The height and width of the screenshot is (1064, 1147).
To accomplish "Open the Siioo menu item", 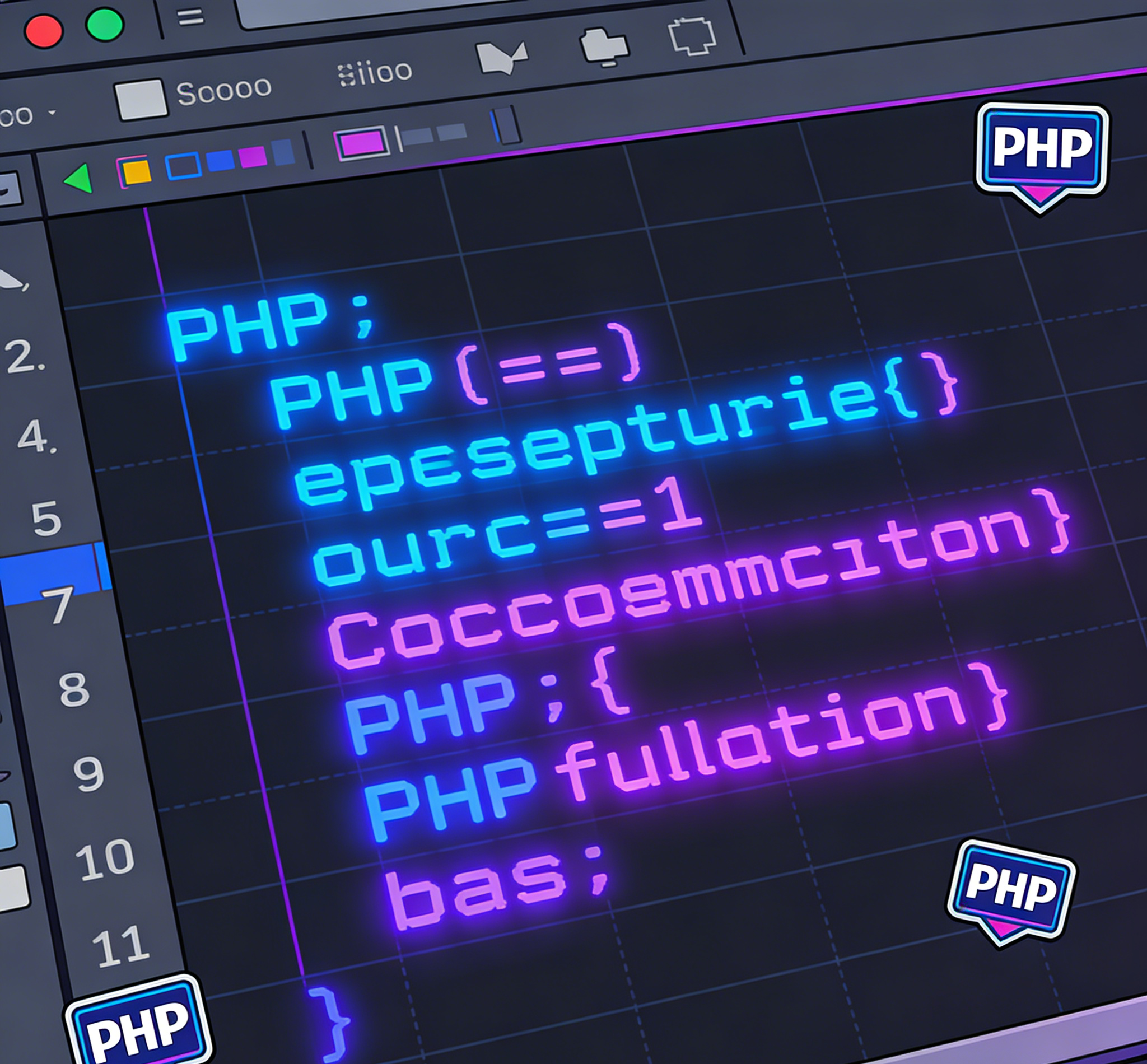I will [375, 73].
